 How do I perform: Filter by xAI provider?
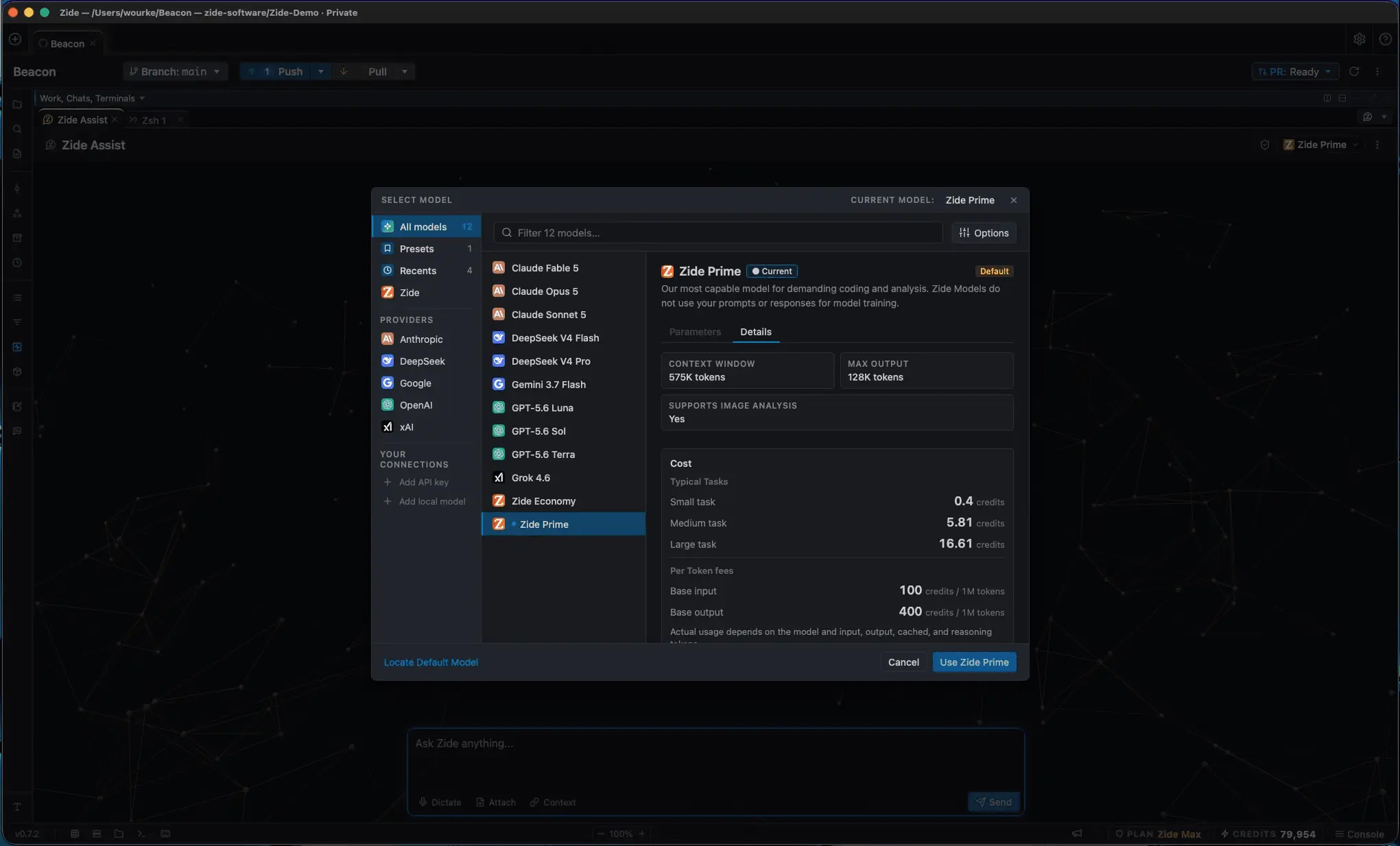point(426,427)
